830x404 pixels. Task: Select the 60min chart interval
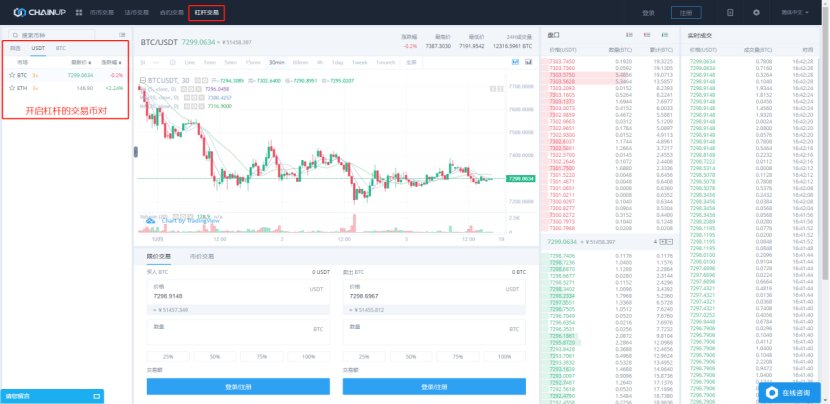300,62
